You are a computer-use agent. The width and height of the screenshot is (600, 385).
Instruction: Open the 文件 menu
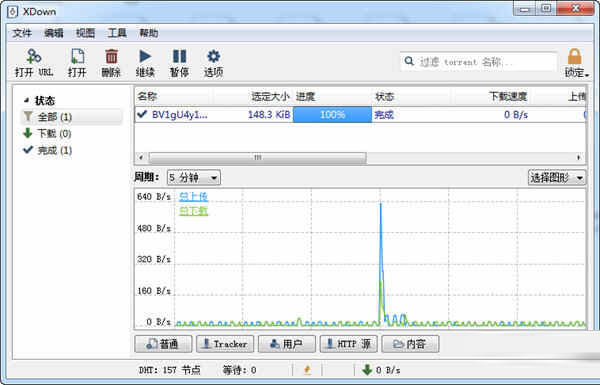[22, 33]
